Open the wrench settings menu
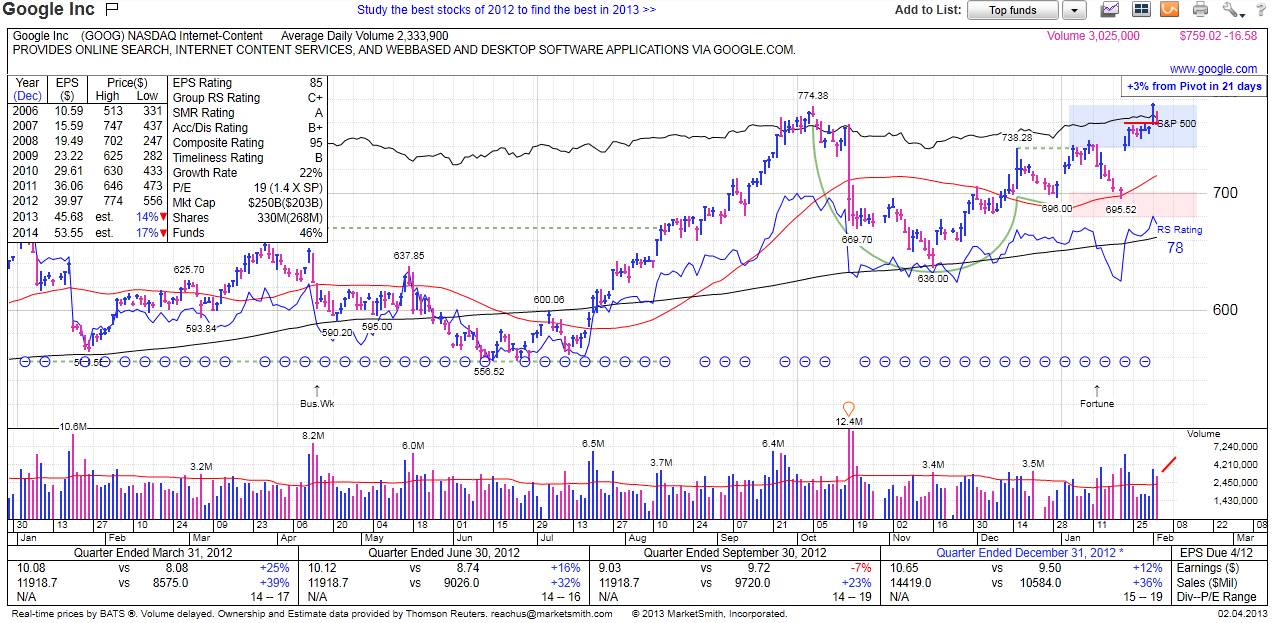The image size is (1273, 623). point(1232,10)
